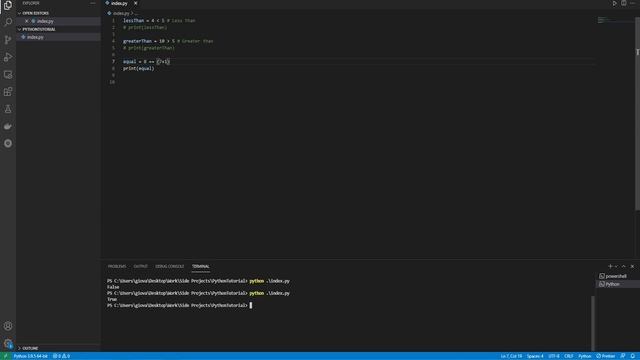Click the remote window green status icon
Viewport: 640px width, 360px height.
click(5, 356)
